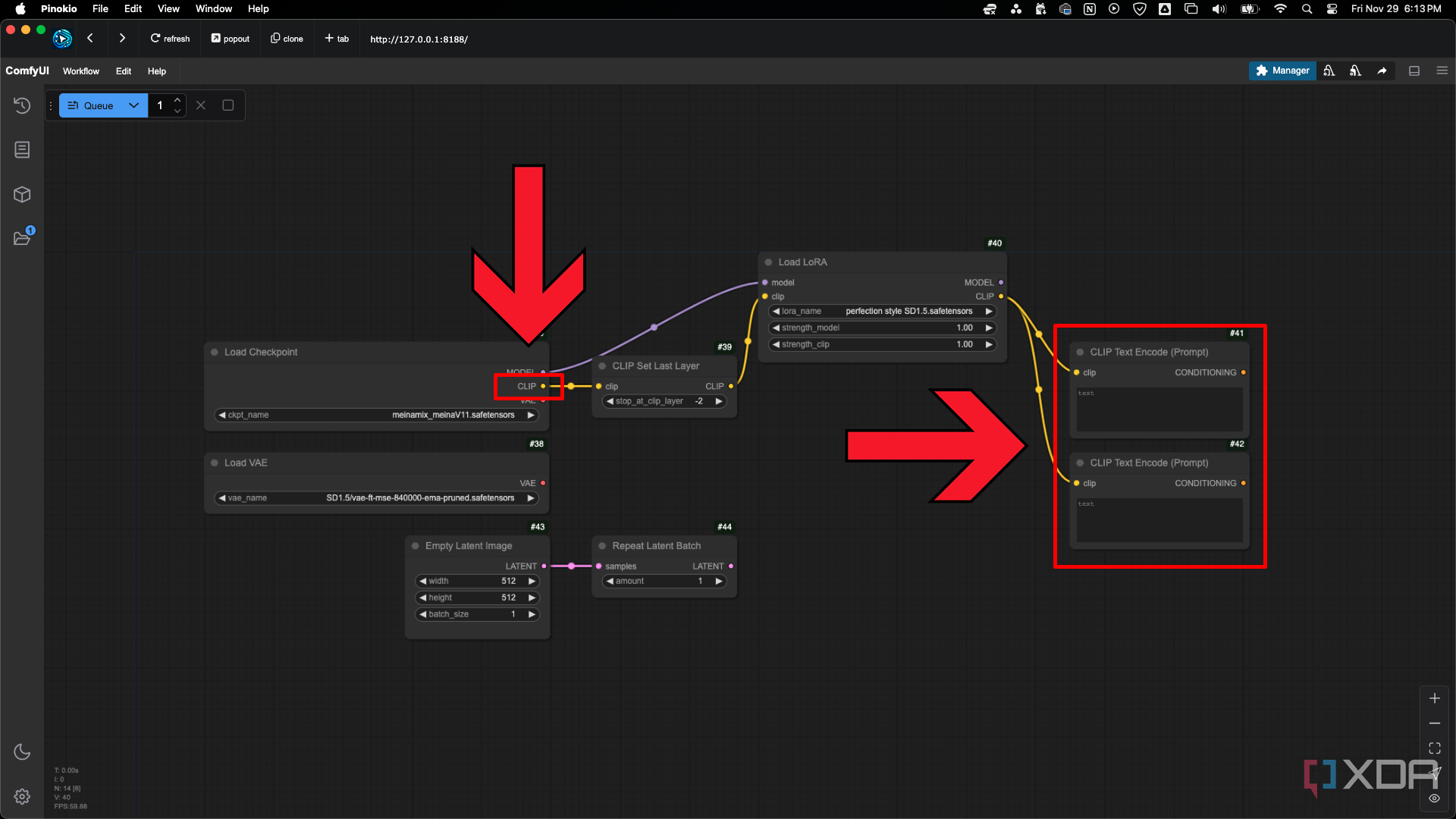
Task: Click the clear pending tasks square icon
Action: [x=227, y=105]
